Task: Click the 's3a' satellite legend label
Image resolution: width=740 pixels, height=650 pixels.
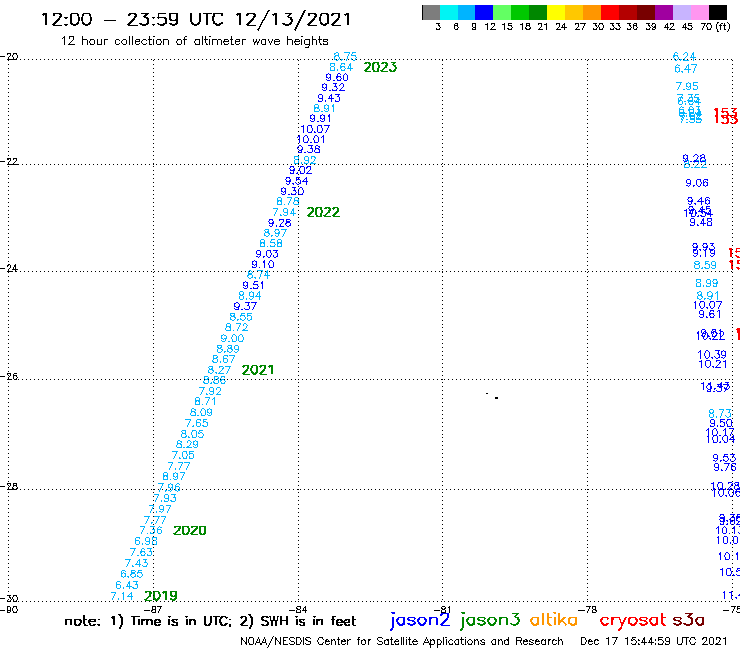Action: [689, 620]
